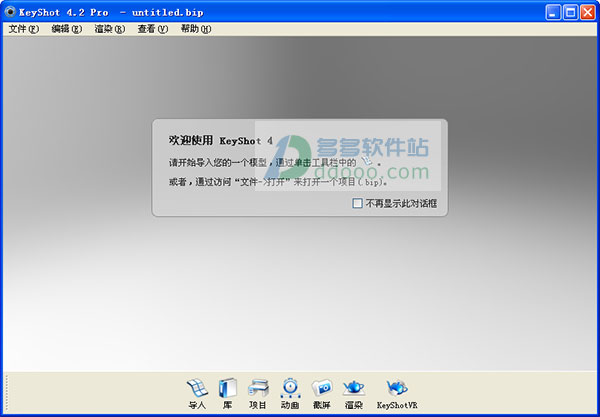Open the 渲染 (Render) menu
The height and width of the screenshot is (417, 600).
[110, 29]
